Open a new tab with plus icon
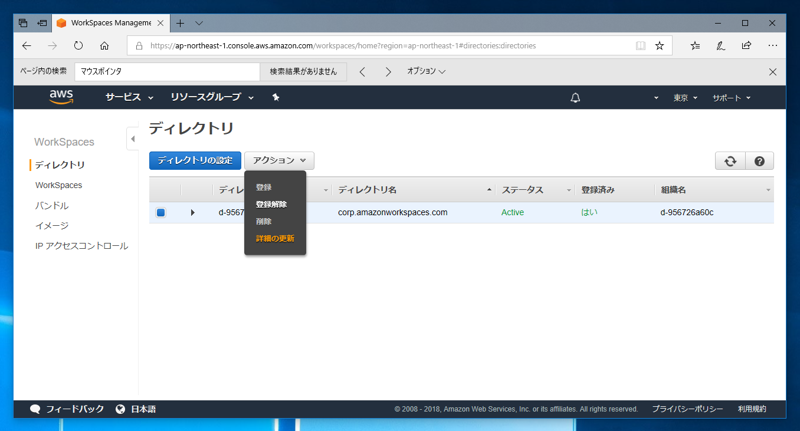 click(180, 23)
